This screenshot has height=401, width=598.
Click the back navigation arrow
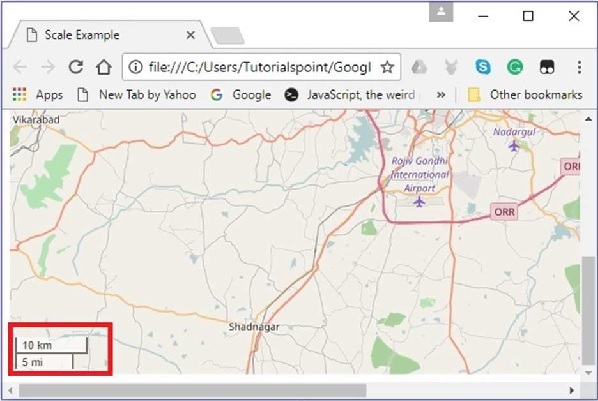(x=20, y=67)
